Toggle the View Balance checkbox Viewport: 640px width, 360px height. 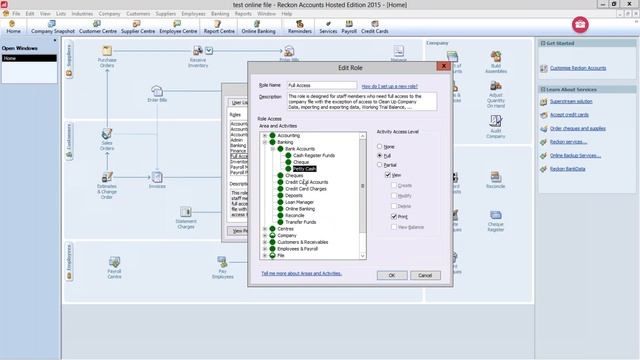[x=394, y=227]
